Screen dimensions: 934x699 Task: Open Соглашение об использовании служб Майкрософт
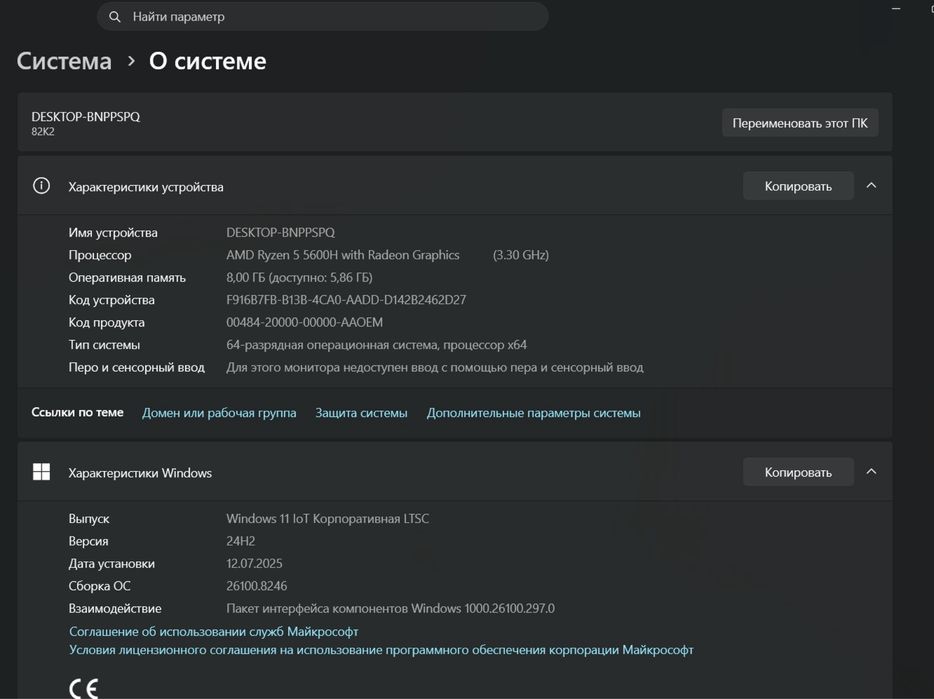click(214, 631)
